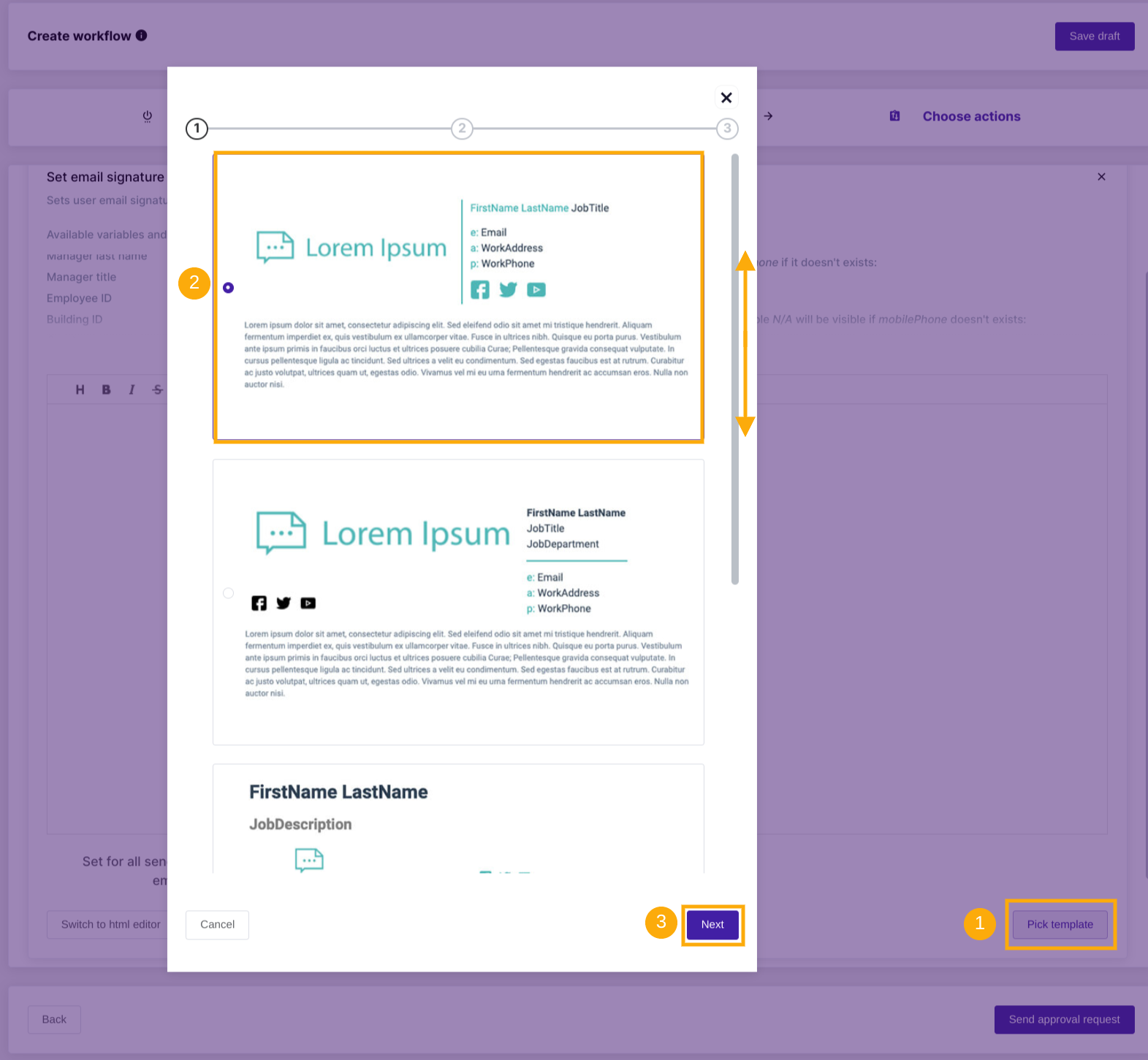1148x1060 pixels.
Task: Go to step 2 in the wizard stepper
Action: (x=462, y=129)
